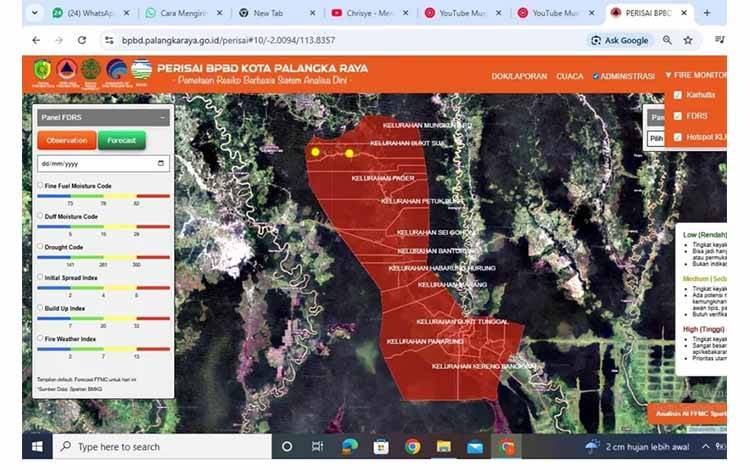Open Microsoft Store from taskbar
Viewport: 750px width, 470px height.
381,447
